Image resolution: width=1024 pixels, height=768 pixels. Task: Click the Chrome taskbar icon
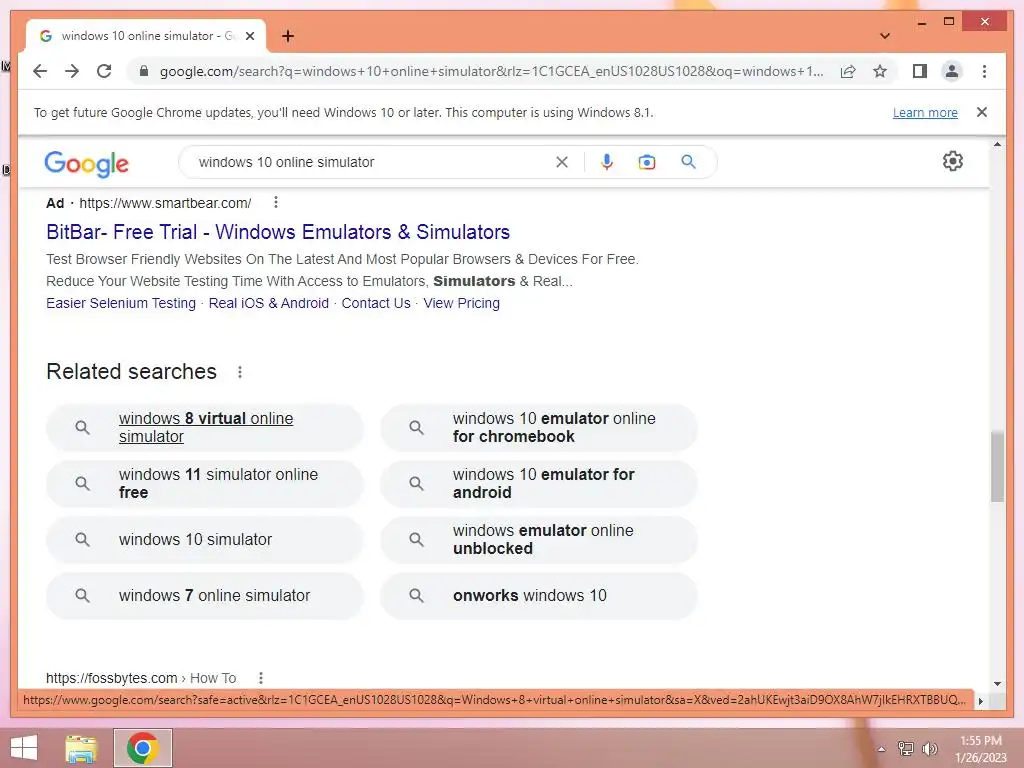tap(143, 748)
